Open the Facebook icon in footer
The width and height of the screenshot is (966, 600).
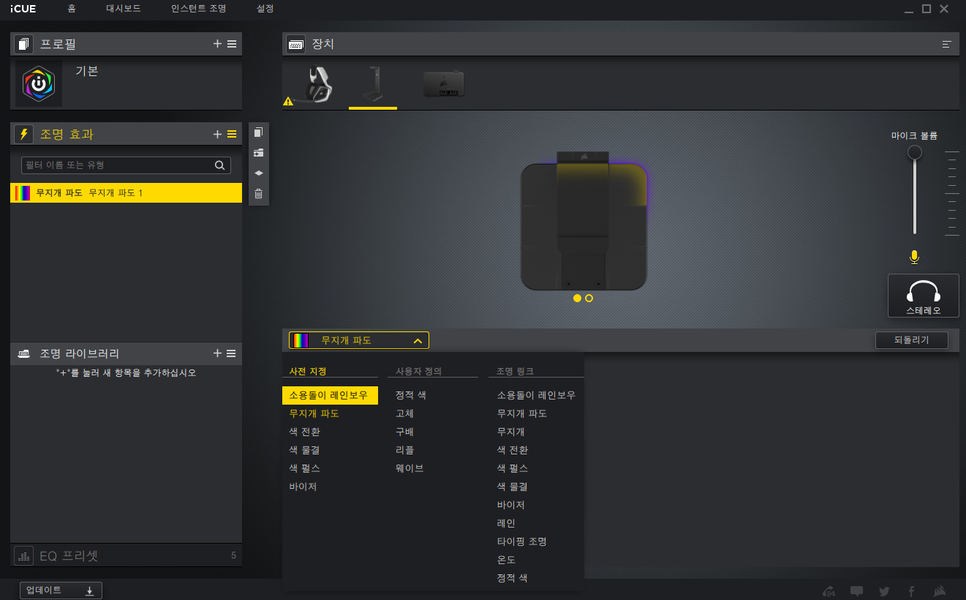(x=911, y=591)
